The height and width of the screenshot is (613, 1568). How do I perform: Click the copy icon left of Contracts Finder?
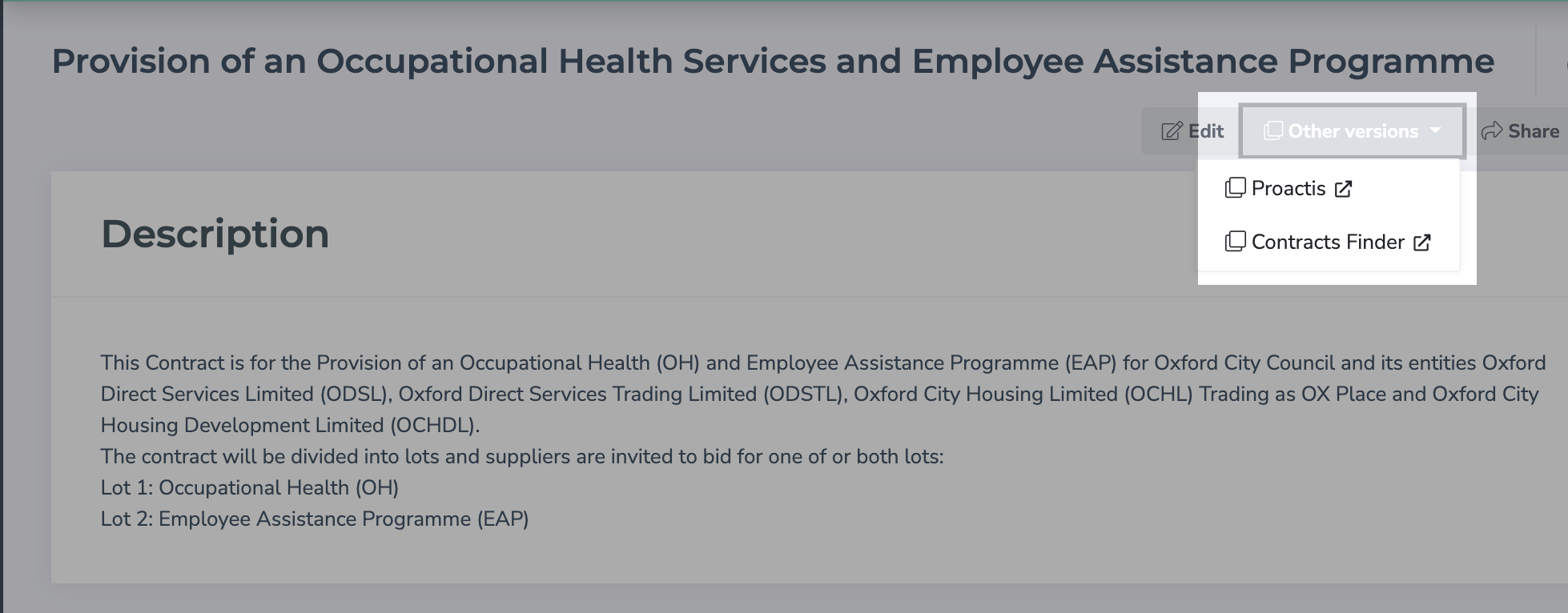click(x=1236, y=242)
